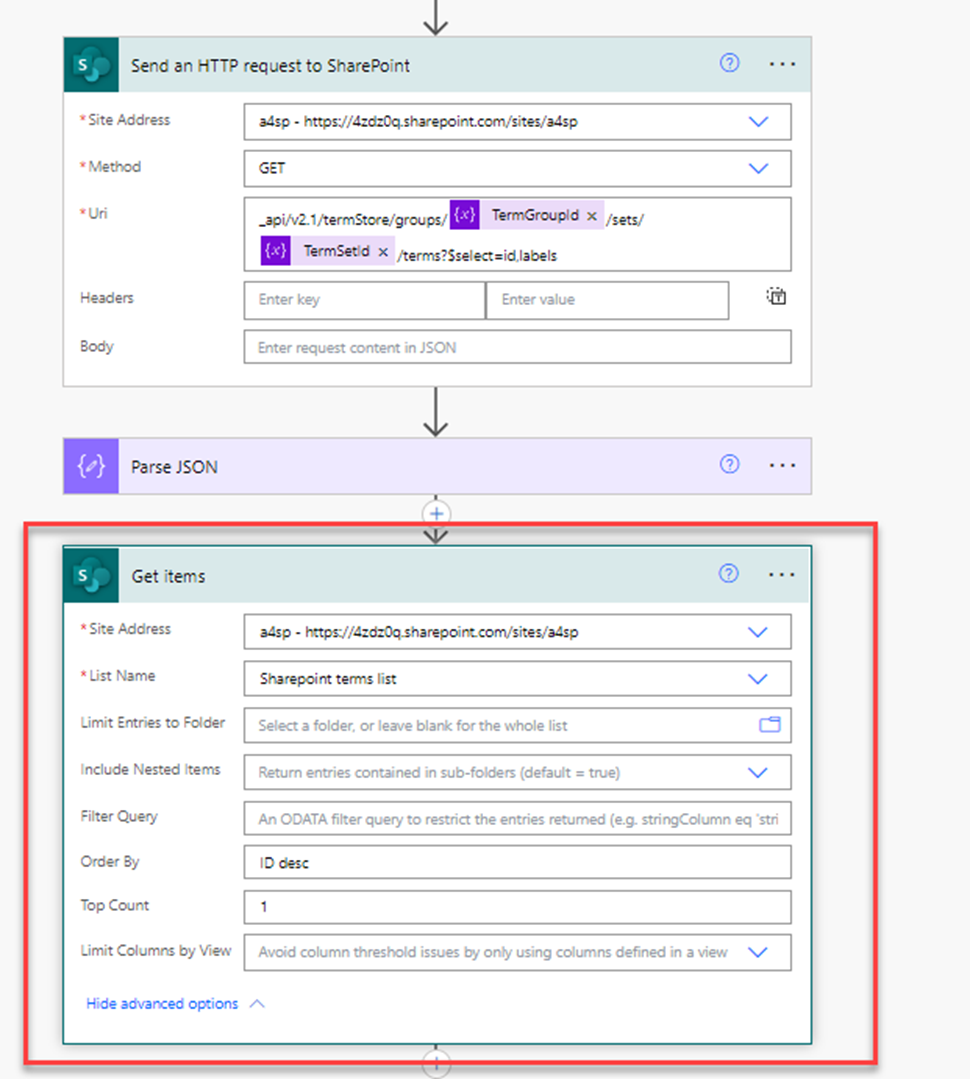Click the Top Count input field
Image resolution: width=970 pixels, height=1079 pixels.
517,907
